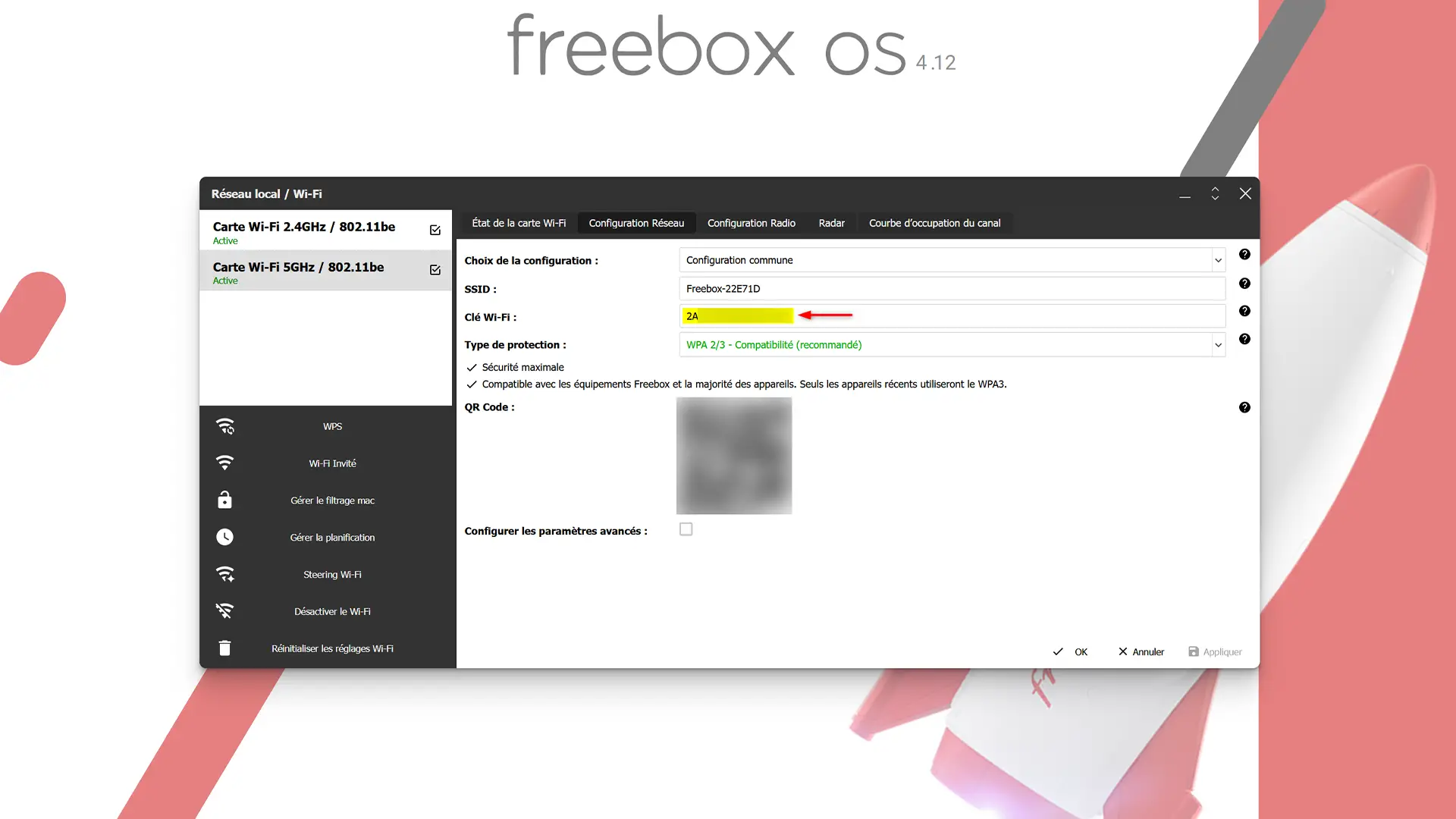Toggle the 5GHz Wi-Fi card checkbox
This screenshot has height=819, width=1456.
pos(435,270)
